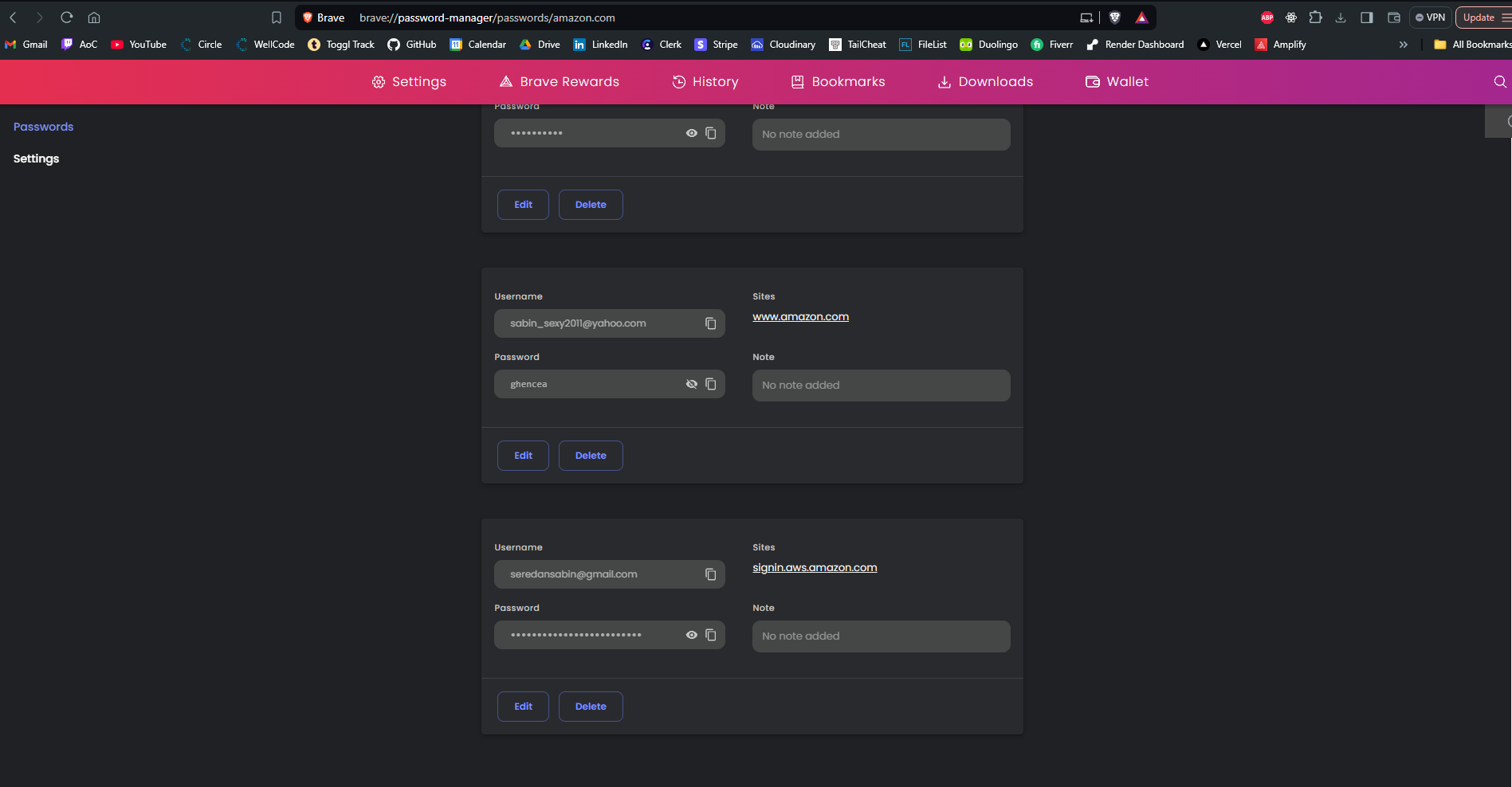Edit the signin.aws.amazon.com credentials
This screenshot has width=1512, height=787.
(x=523, y=707)
